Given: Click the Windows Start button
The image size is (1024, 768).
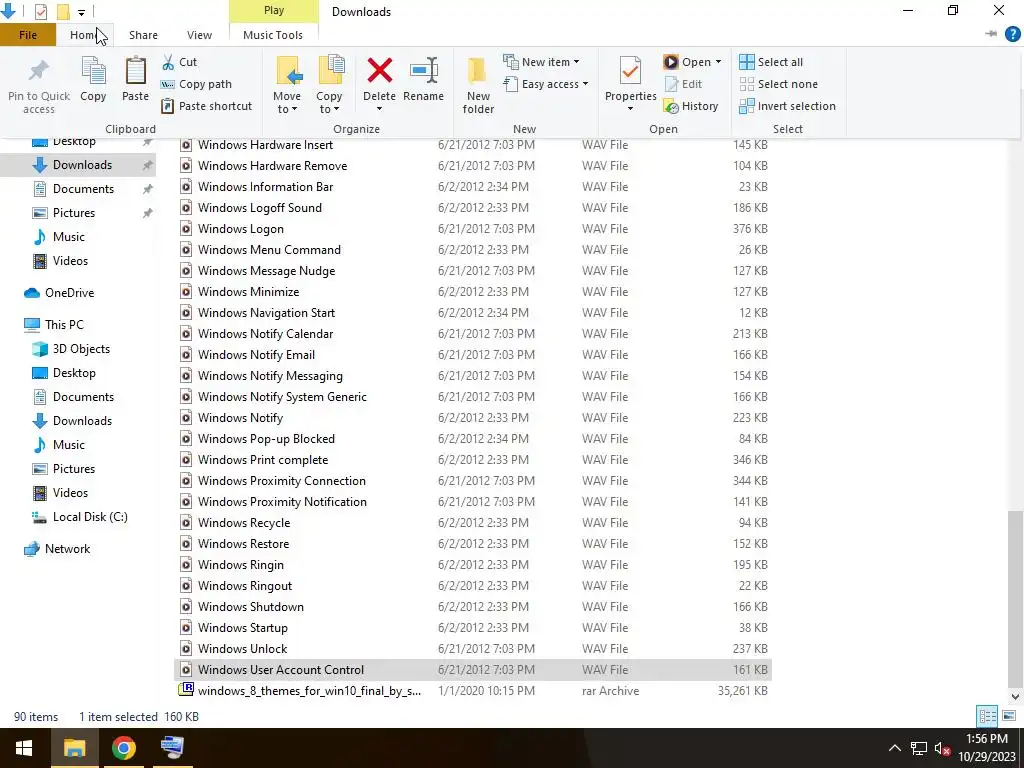Looking at the screenshot, I should 24,748.
